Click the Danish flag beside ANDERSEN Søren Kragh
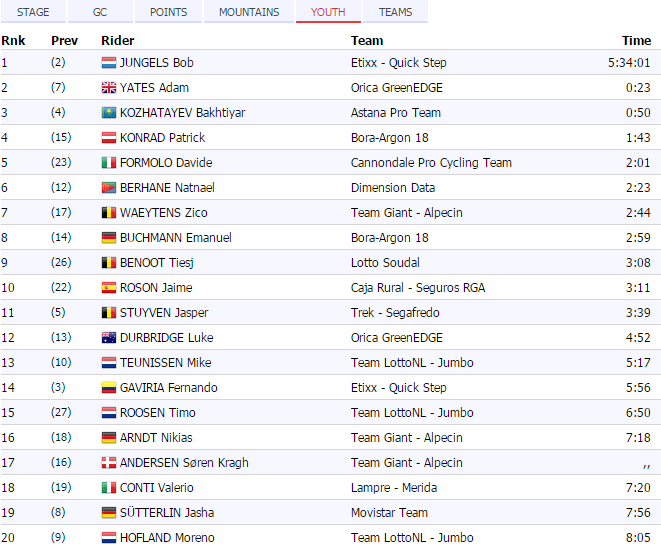661x548 pixels. click(x=109, y=463)
